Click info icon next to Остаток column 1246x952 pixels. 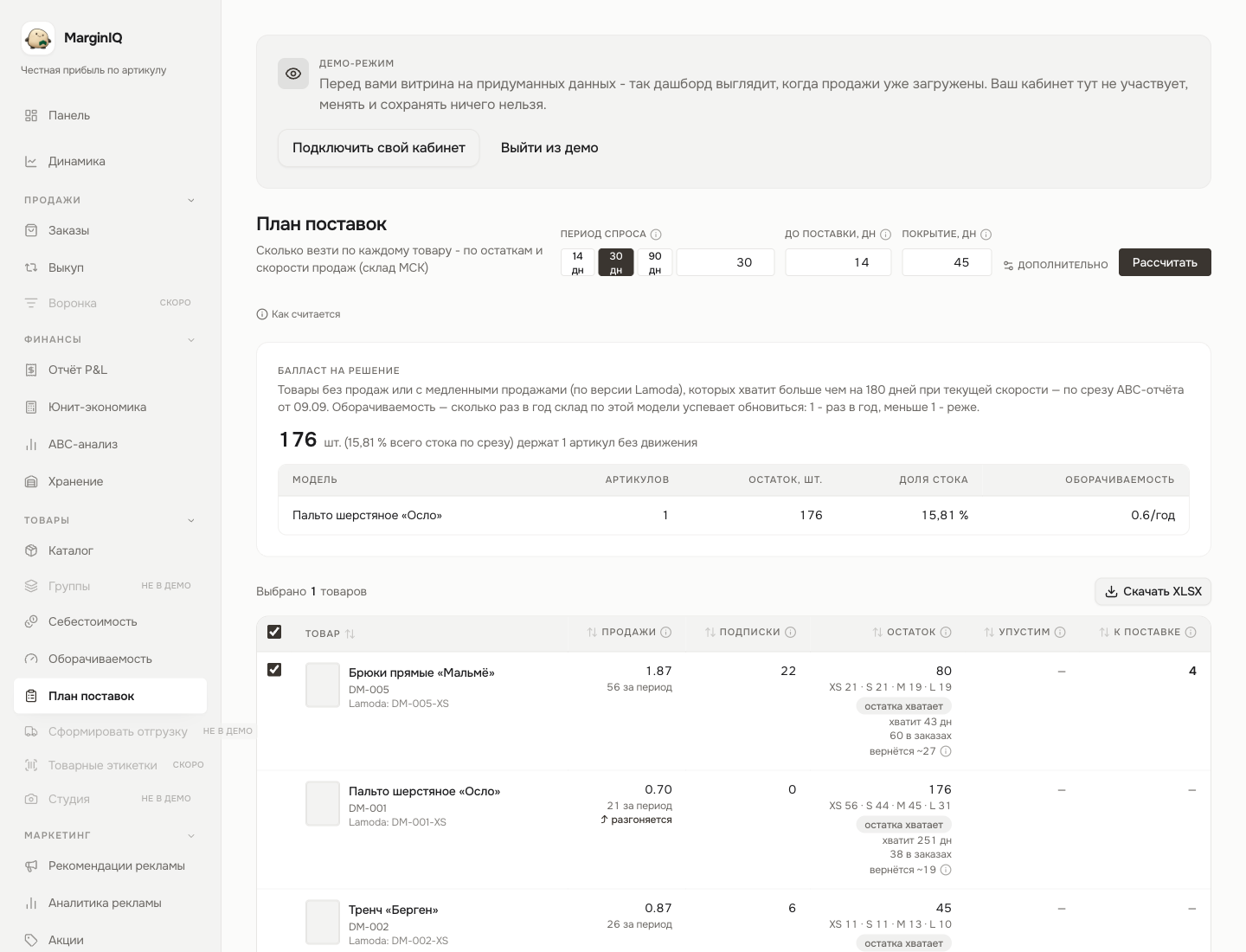[946, 633]
